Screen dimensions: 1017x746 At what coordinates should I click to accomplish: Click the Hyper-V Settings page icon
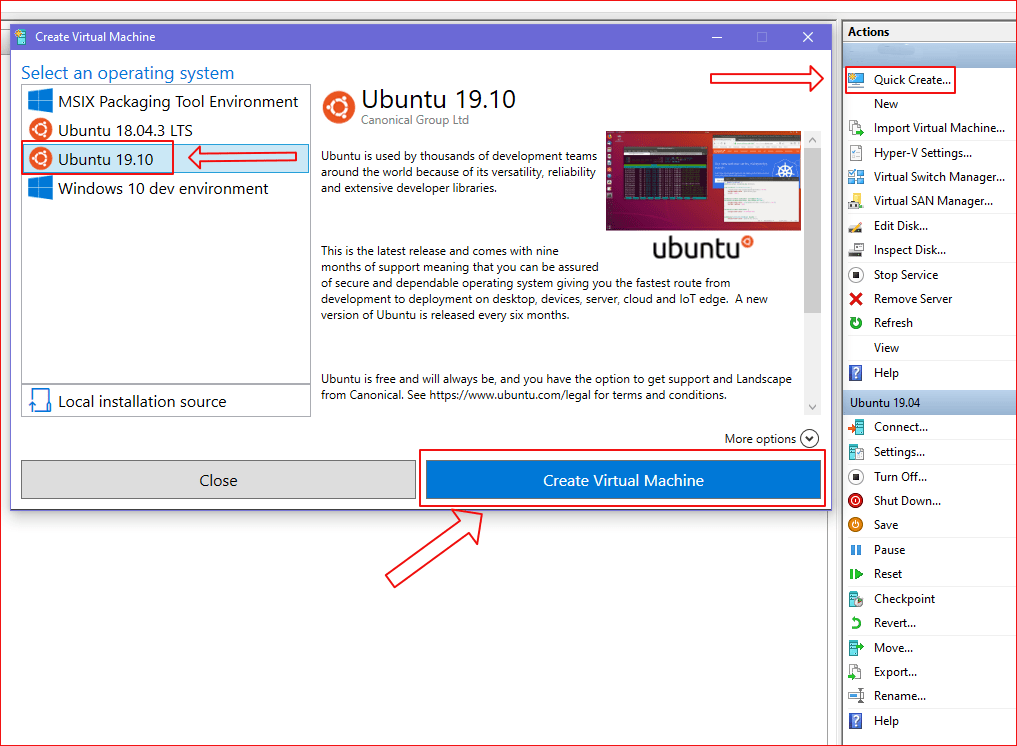point(856,152)
